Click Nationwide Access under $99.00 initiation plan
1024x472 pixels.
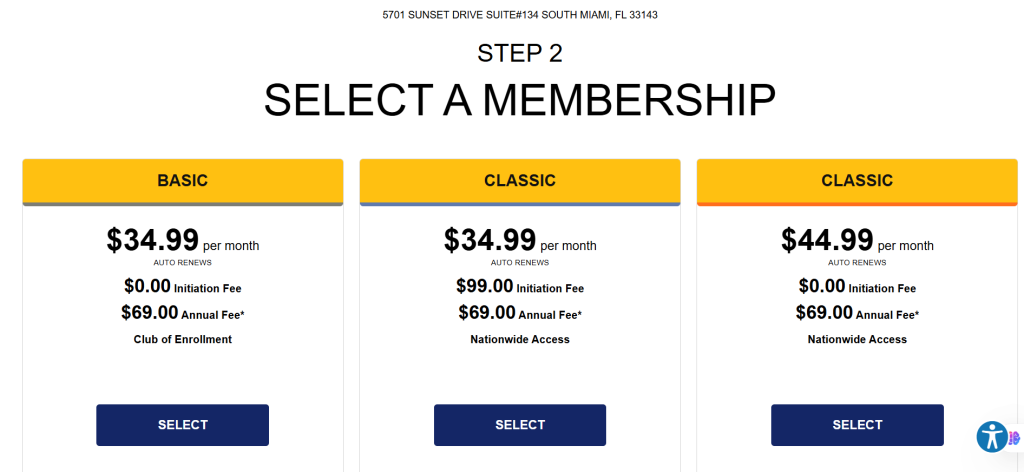pyautogui.click(x=520, y=339)
